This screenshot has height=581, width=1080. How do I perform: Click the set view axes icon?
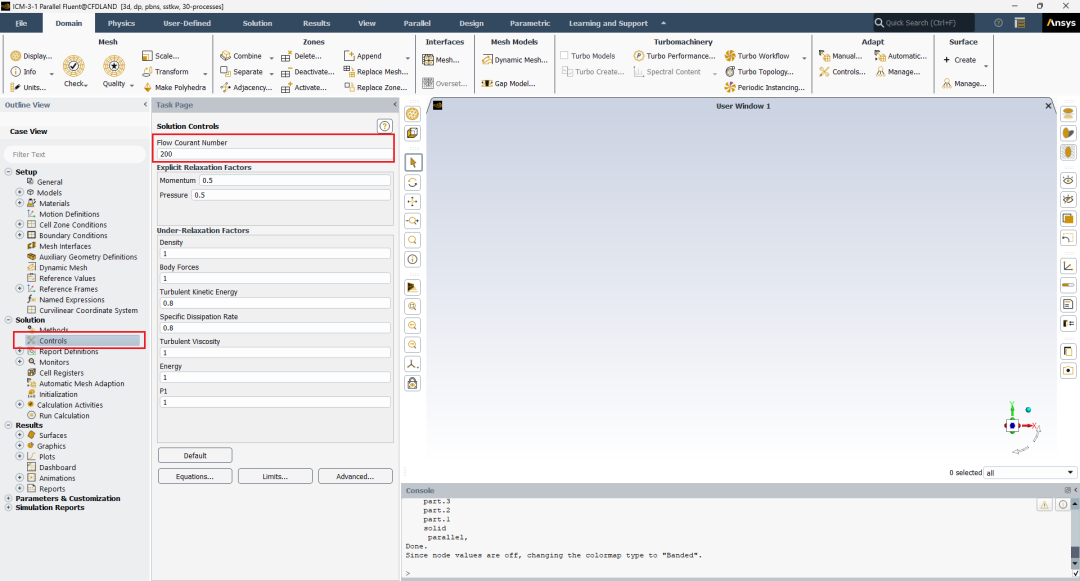pos(413,364)
